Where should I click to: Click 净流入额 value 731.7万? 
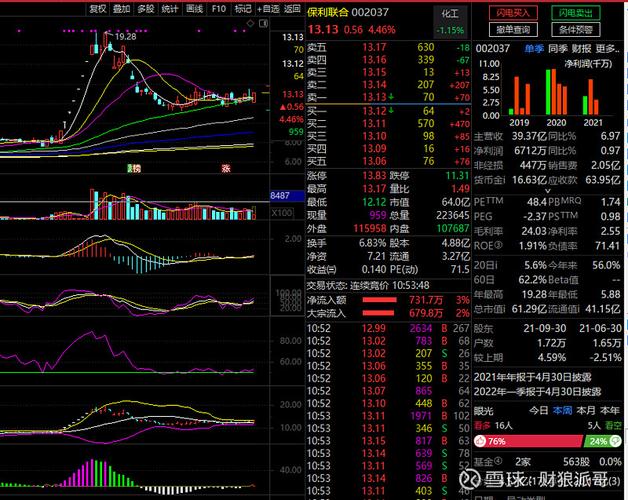pos(425,300)
